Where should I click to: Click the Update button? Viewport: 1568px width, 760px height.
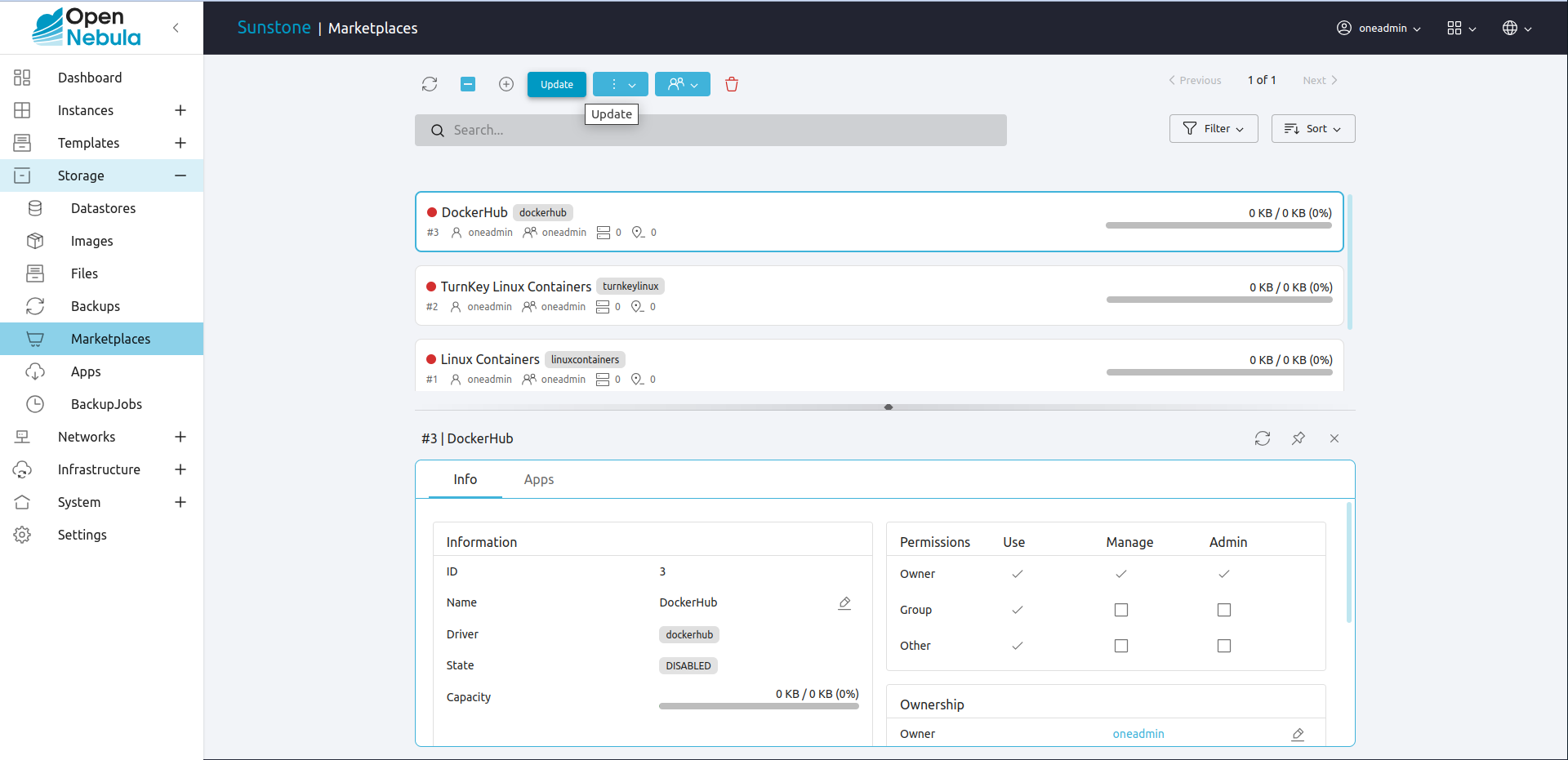(x=557, y=84)
